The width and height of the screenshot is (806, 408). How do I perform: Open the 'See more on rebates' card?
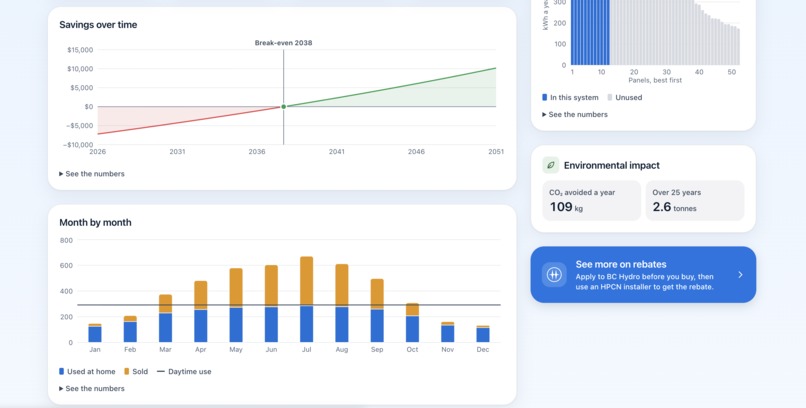[x=643, y=274]
